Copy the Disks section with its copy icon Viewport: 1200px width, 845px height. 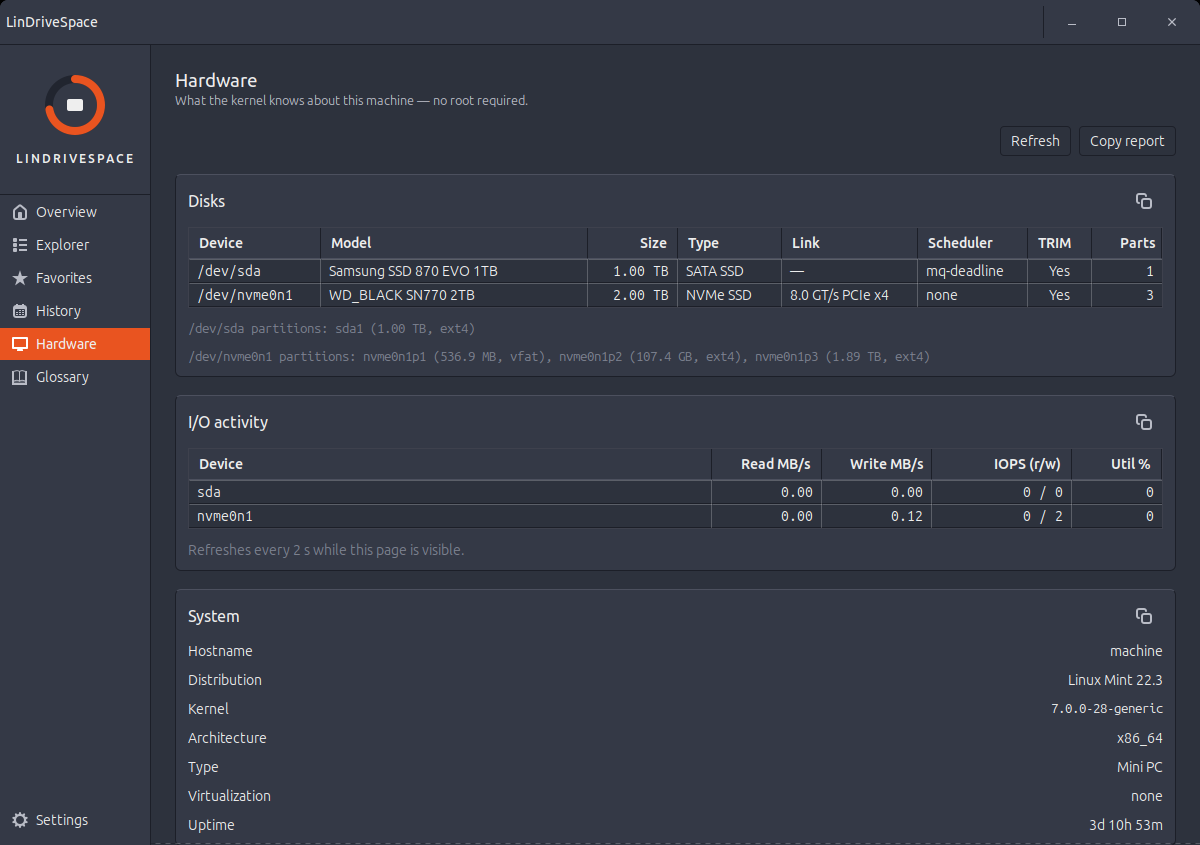click(x=1144, y=201)
